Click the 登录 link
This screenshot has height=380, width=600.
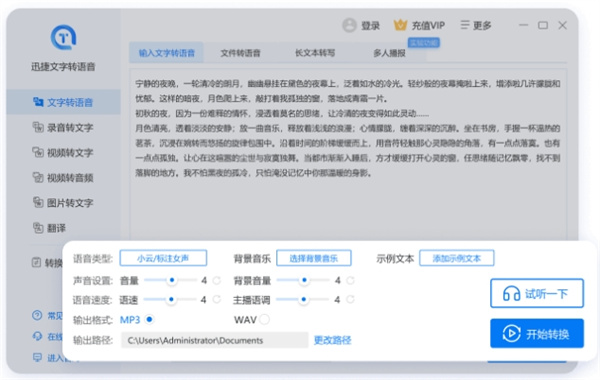coord(370,26)
